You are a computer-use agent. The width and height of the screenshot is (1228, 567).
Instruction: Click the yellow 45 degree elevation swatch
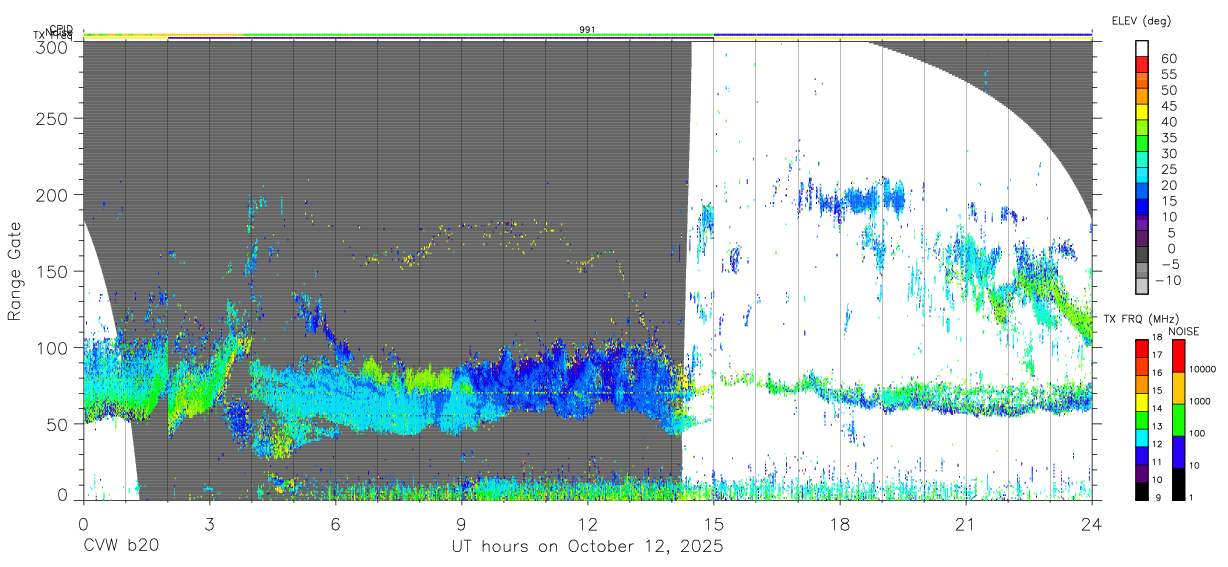tap(1142, 112)
